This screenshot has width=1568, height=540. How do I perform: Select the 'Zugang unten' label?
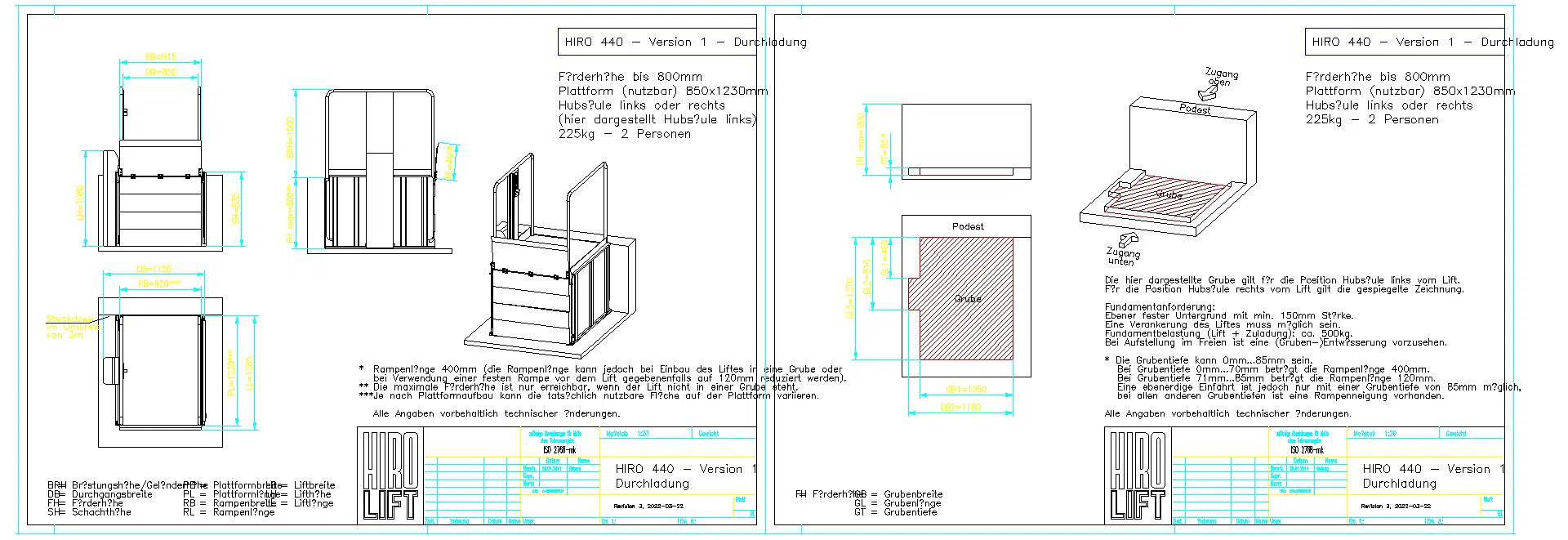[x=1123, y=257]
